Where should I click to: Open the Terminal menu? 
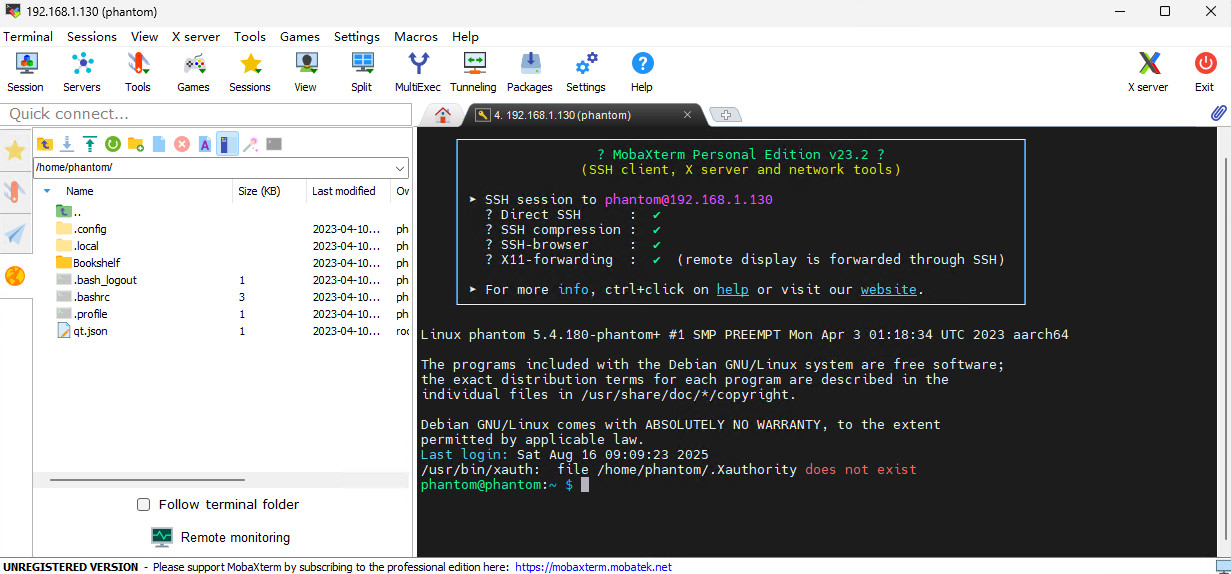pos(28,36)
